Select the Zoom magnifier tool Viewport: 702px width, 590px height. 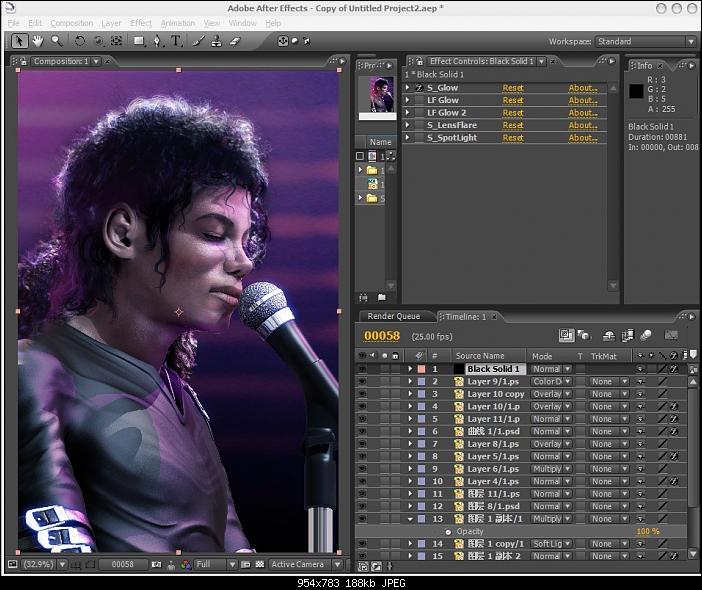pyautogui.click(x=56, y=41)
